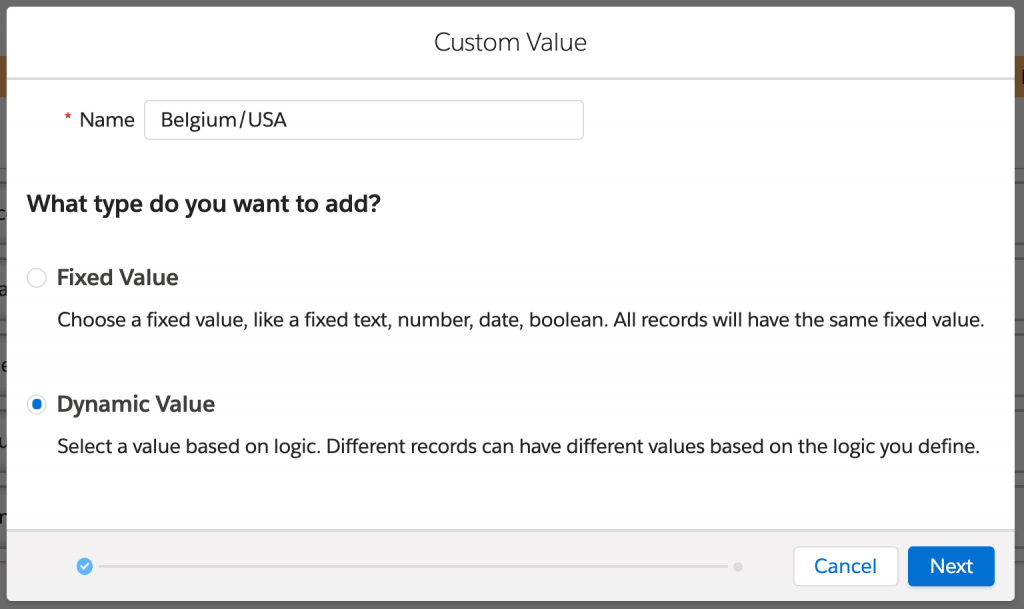The image size is (1024, 609).
Task: Select the Fixed Value radio button
Action: 37,278
